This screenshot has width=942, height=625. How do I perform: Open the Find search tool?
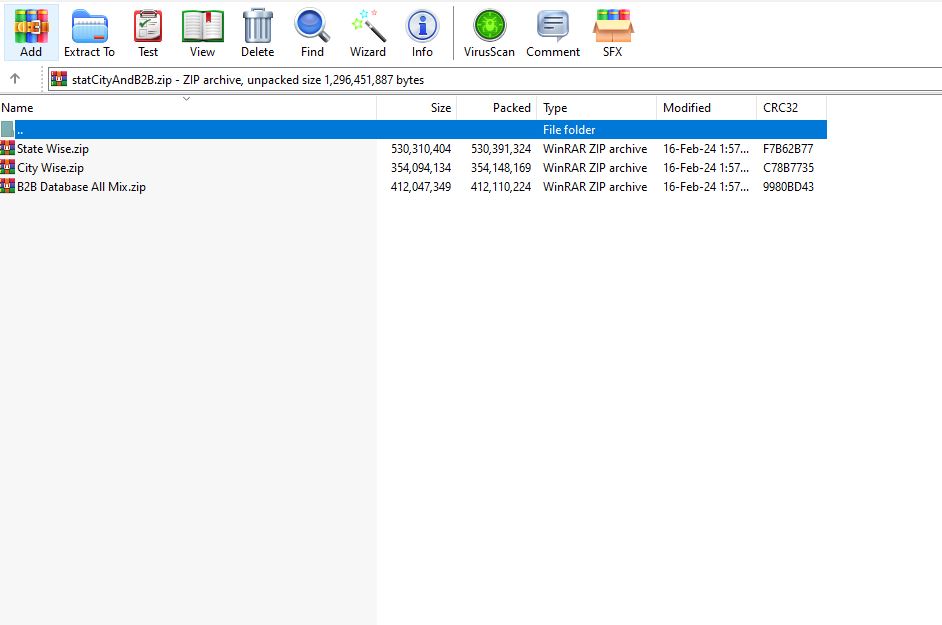pos(312,32)
